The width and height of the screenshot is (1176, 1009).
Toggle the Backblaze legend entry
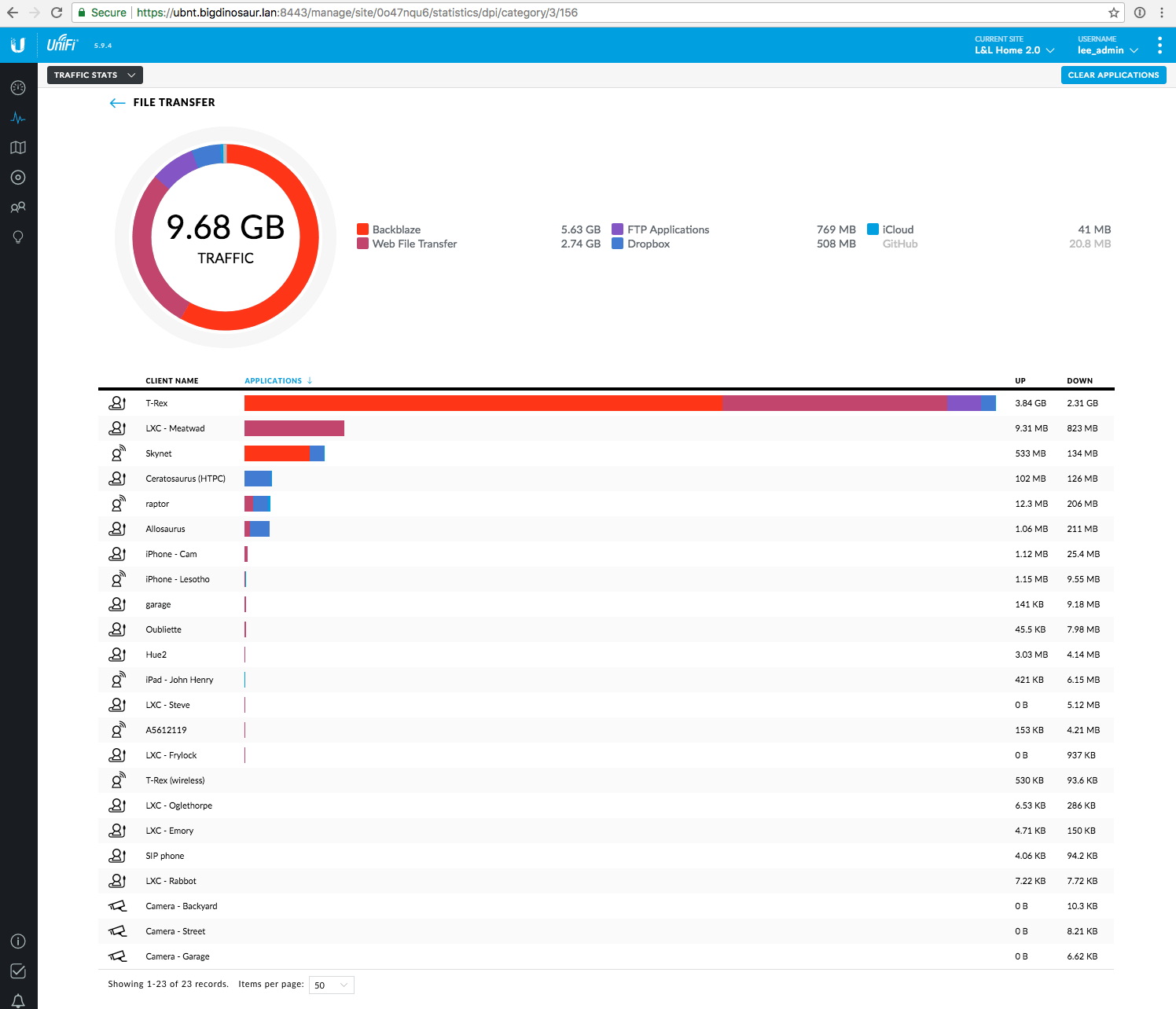pyautogui.click(x=396, y=229)
